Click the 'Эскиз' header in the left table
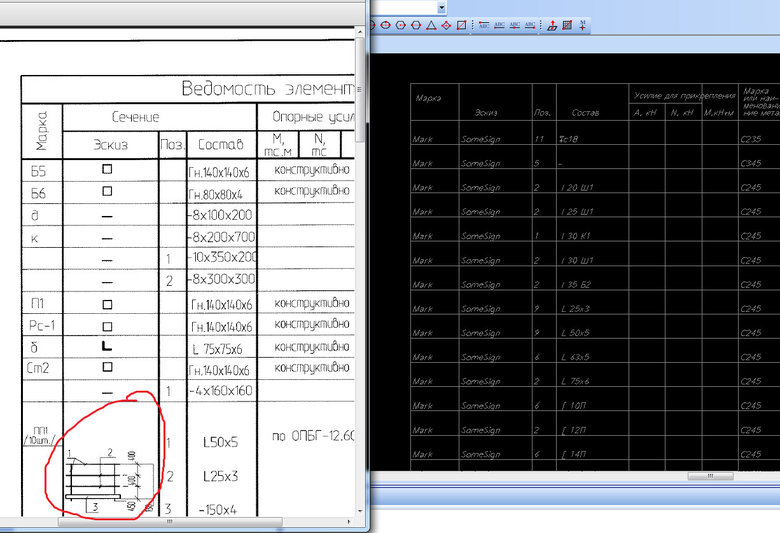 [110, 145]
